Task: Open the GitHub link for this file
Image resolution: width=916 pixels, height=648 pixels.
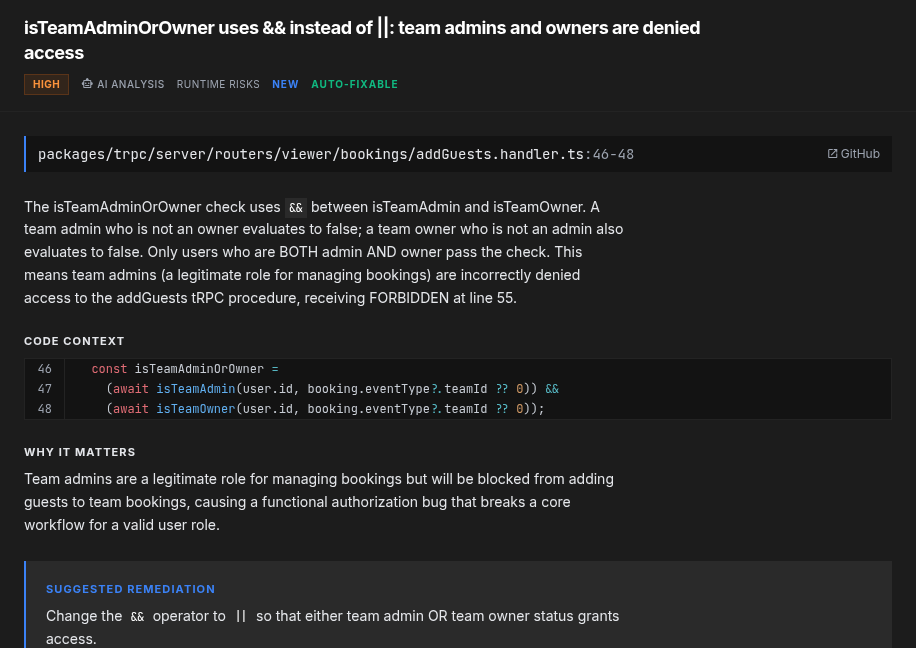Action: click(853, 154)
